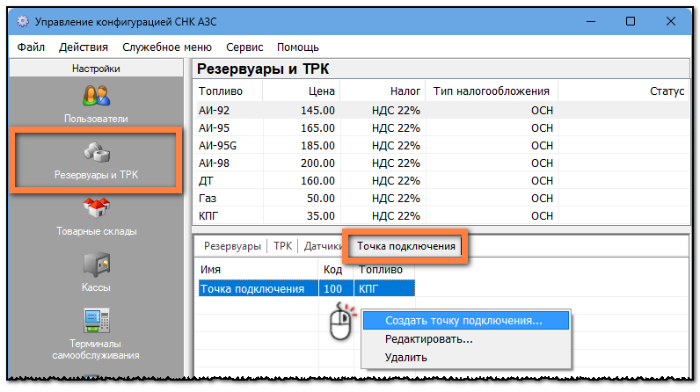Image resolution: width=700 pixels, height=392 pixels.
Task: Open the Служебное меню menu
Action: click(x=167, y=47)
